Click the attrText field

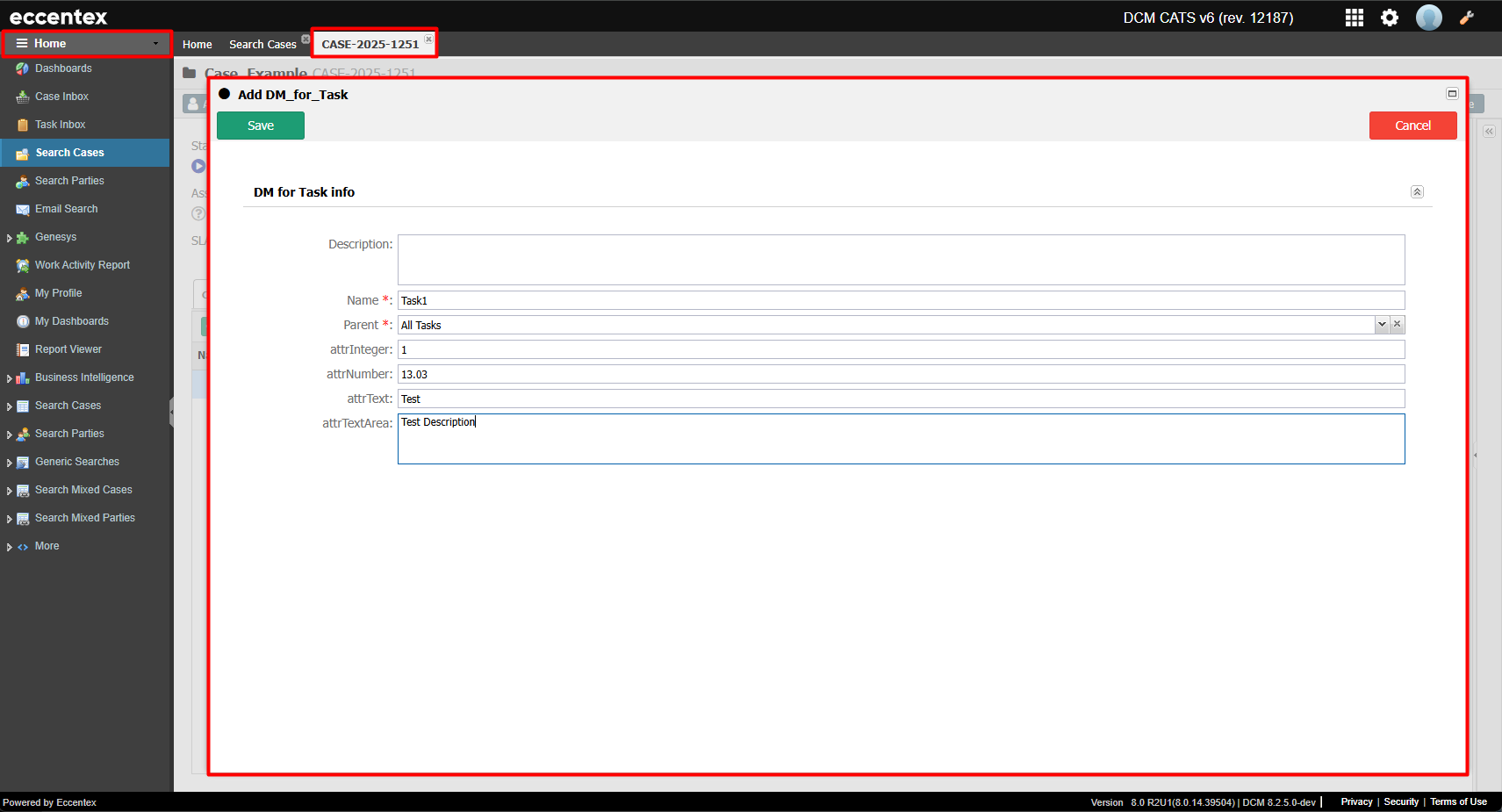[901, 399]
